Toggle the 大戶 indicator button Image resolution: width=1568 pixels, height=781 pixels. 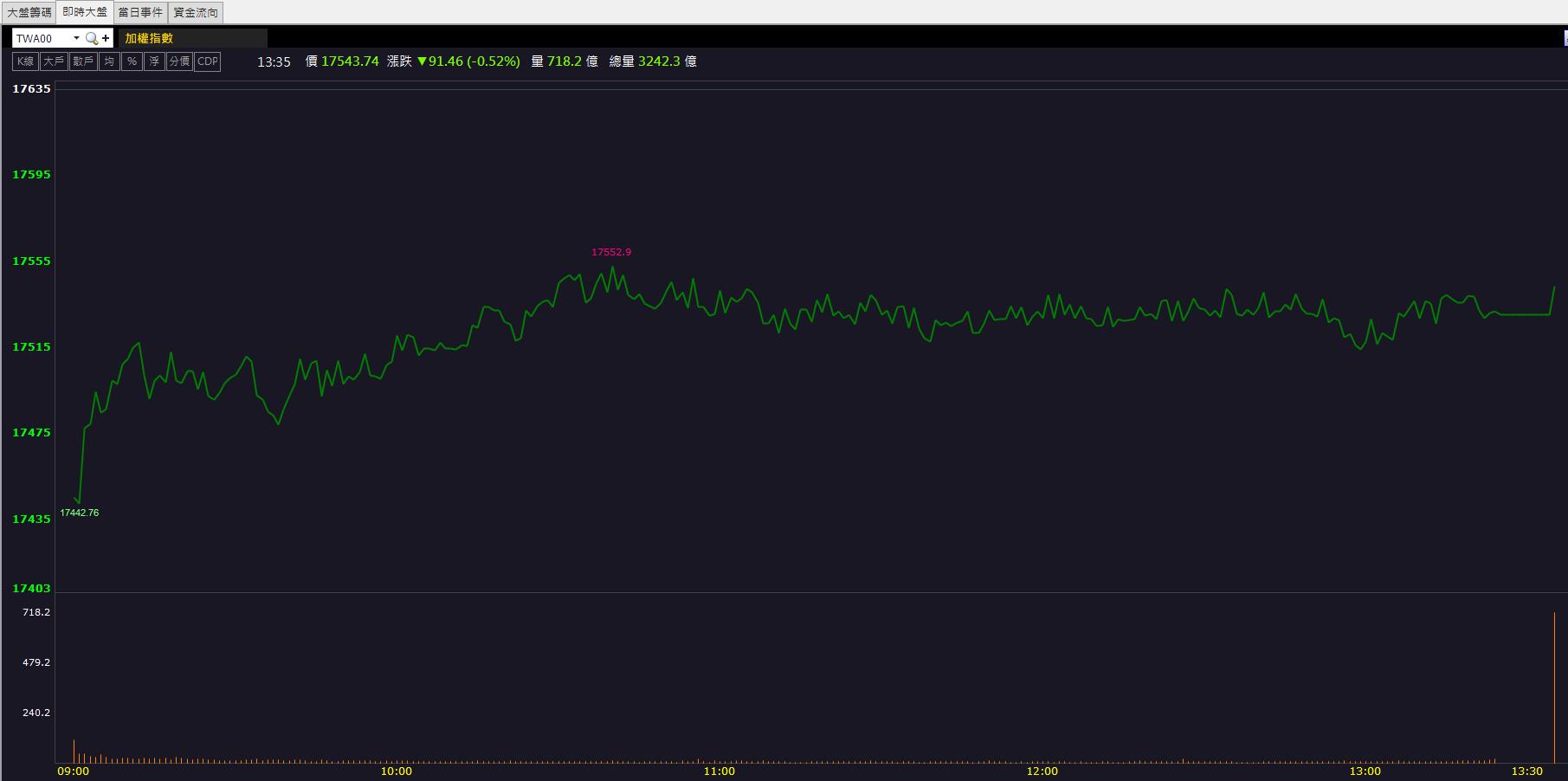pos(53,61)
